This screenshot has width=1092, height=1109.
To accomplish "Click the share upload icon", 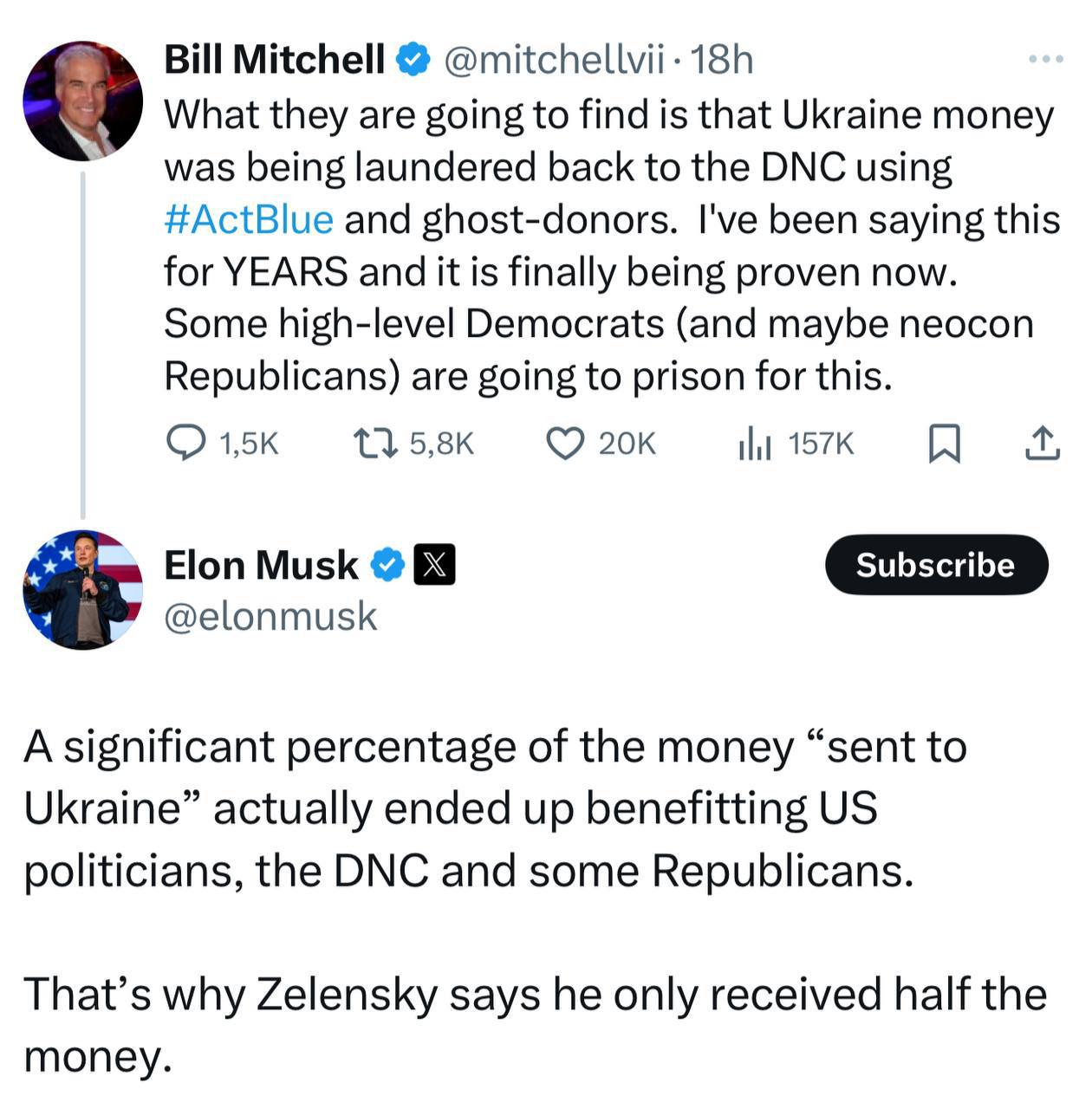I will (x=1042, y=444).
